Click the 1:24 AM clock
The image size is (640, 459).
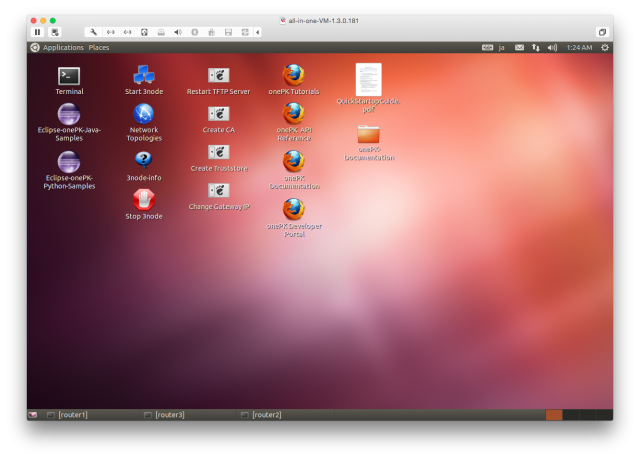click(x=579, y=48)
